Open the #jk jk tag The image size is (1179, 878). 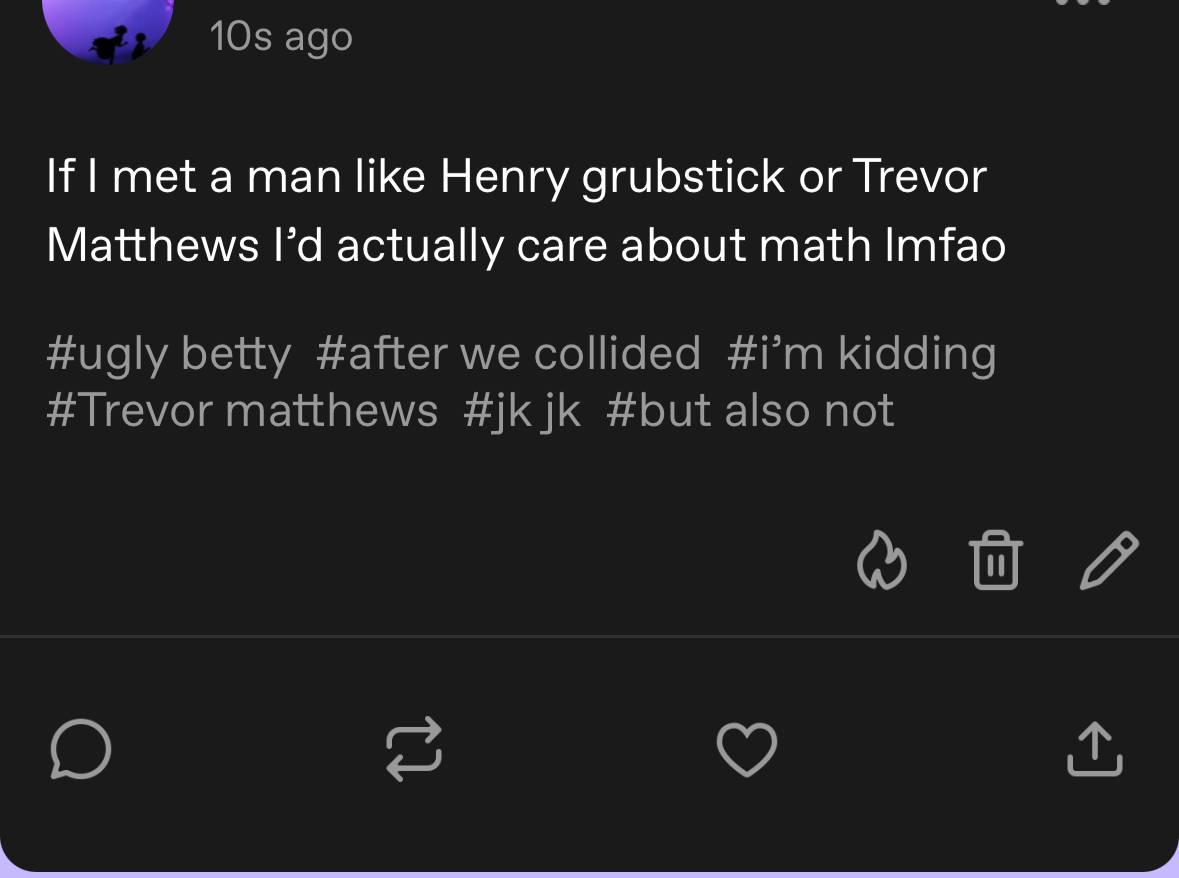[x=522, y=410]
